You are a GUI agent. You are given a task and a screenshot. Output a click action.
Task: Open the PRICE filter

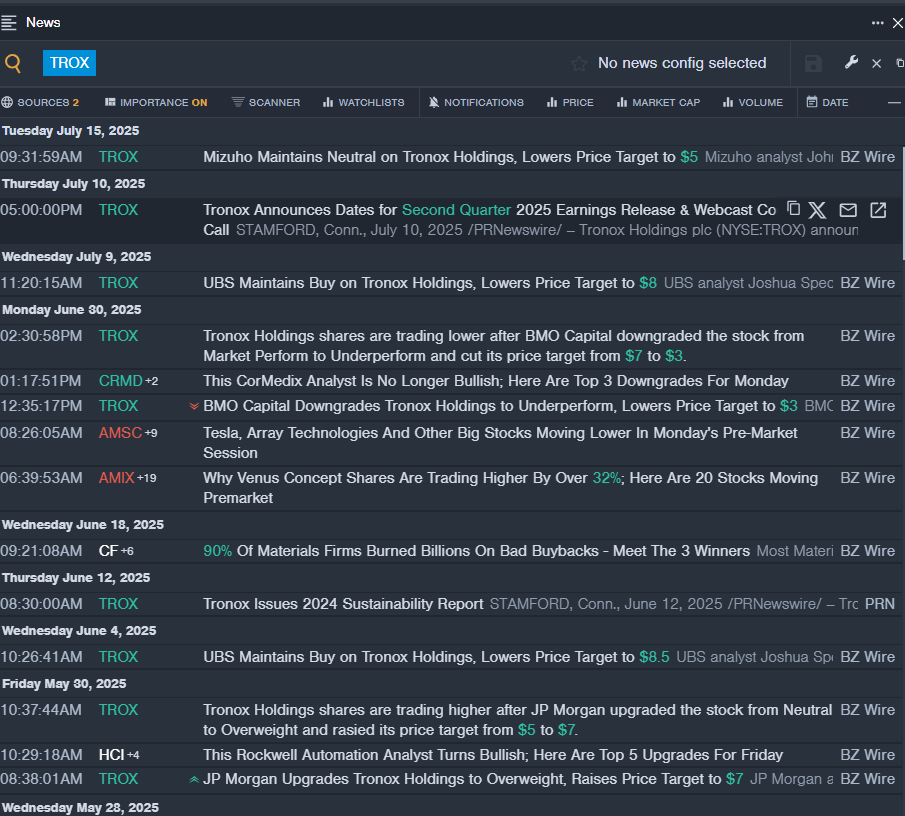coord(570,103)
